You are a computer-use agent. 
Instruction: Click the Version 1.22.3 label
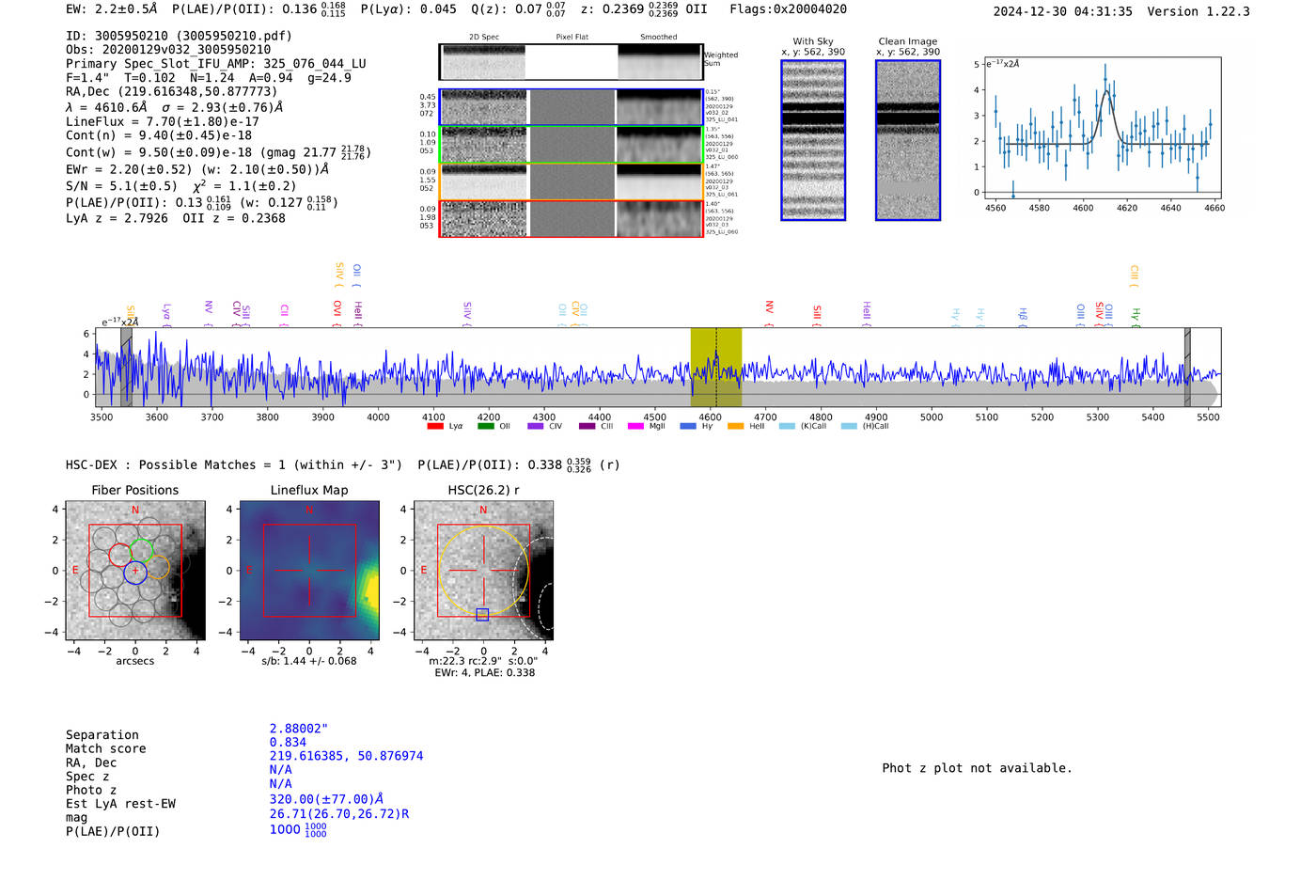click(x=1199, y=11)
